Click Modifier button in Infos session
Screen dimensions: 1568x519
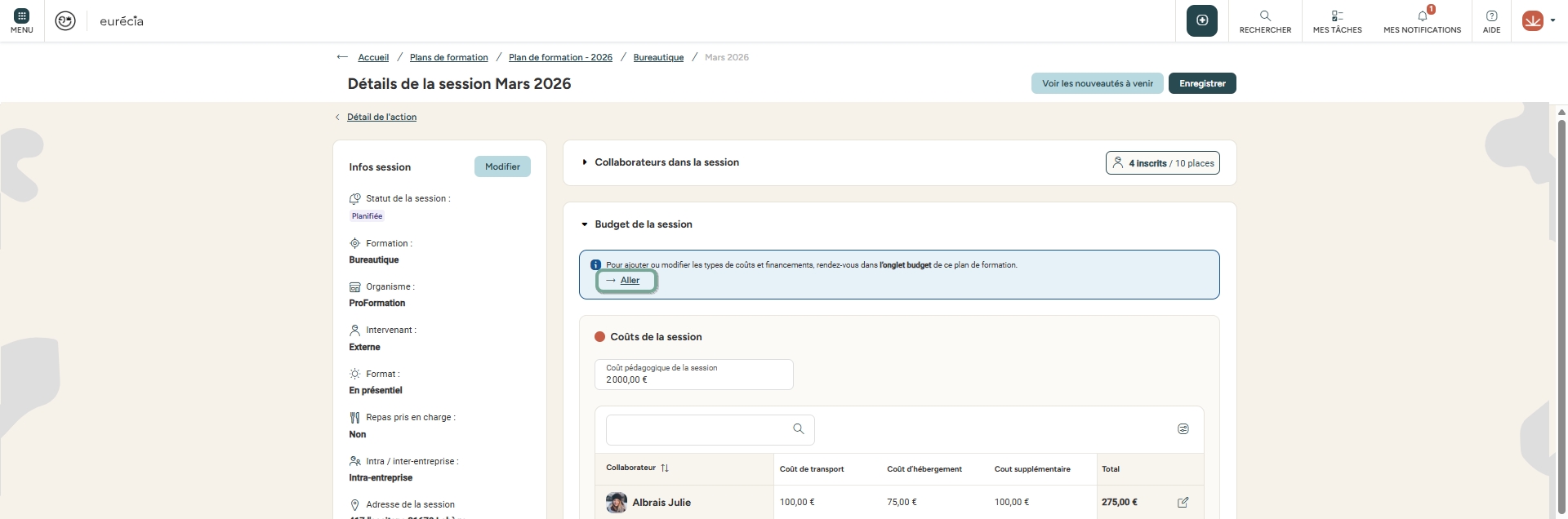[x=502, y=166]
